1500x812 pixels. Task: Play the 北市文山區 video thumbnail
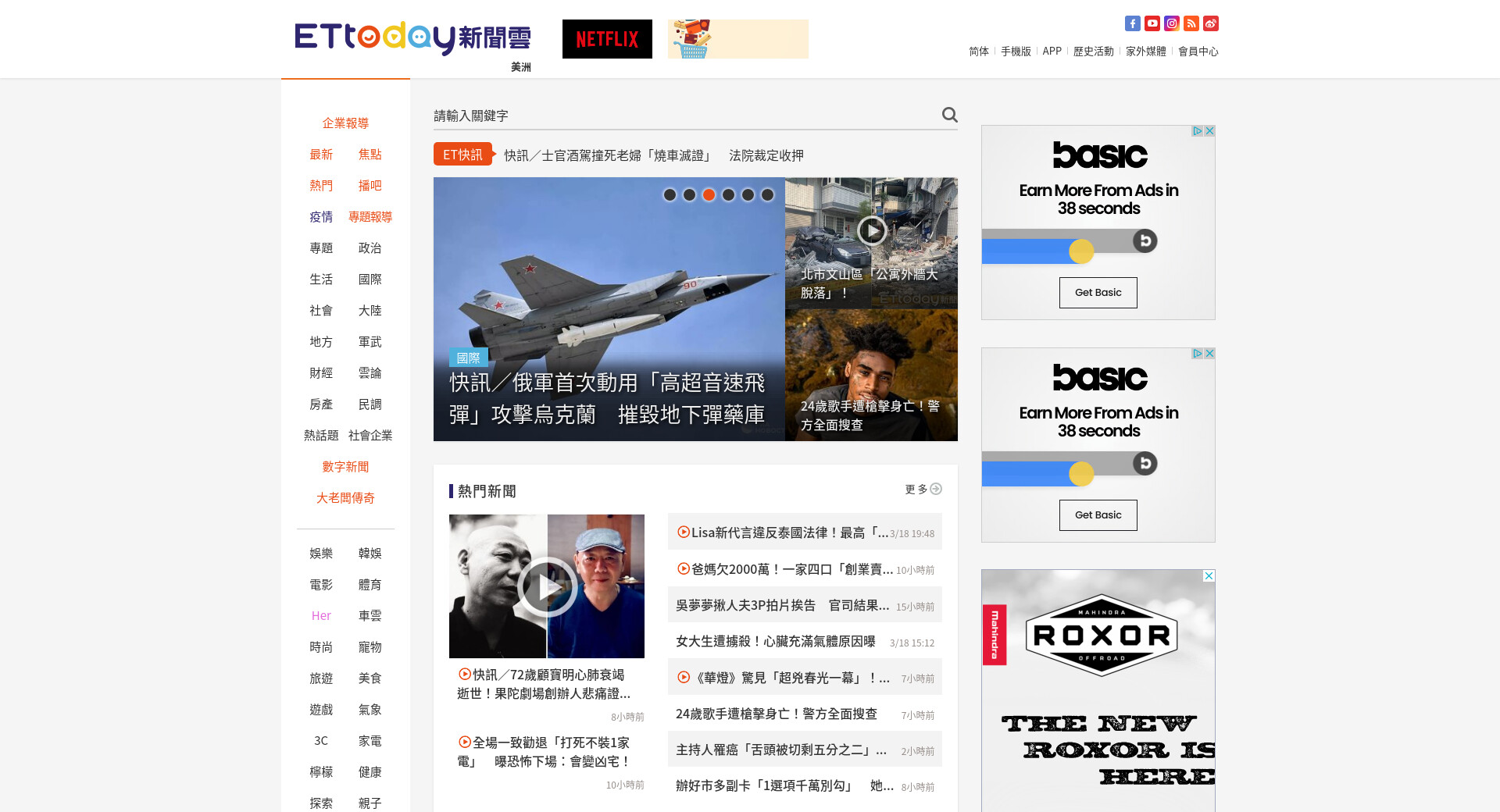click(871, 230)
